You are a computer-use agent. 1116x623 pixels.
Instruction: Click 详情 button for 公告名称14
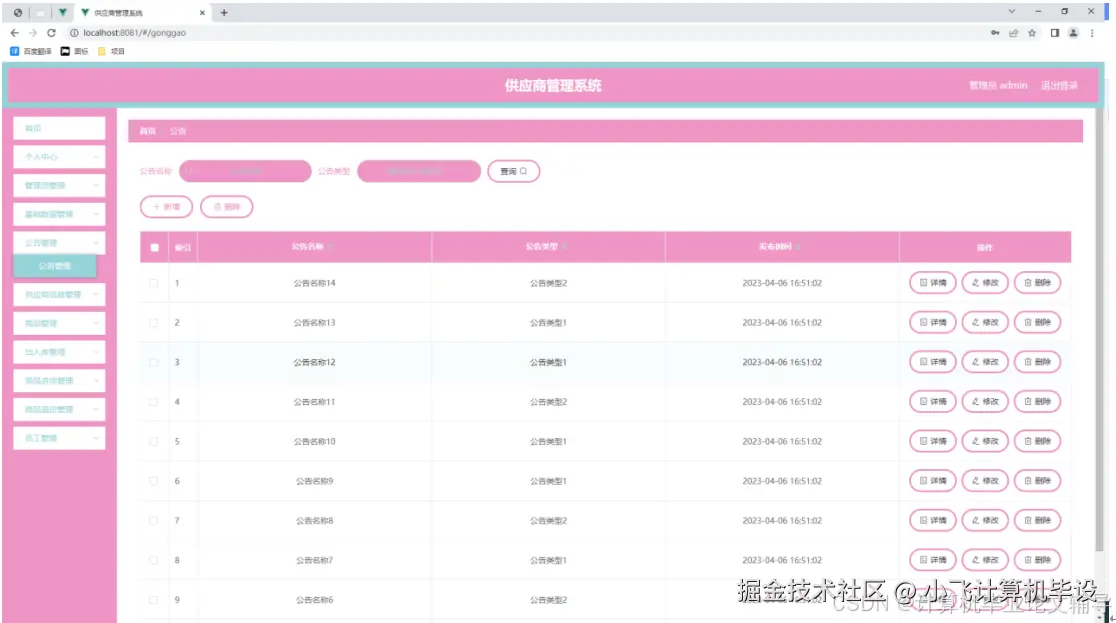coord(932,283)
